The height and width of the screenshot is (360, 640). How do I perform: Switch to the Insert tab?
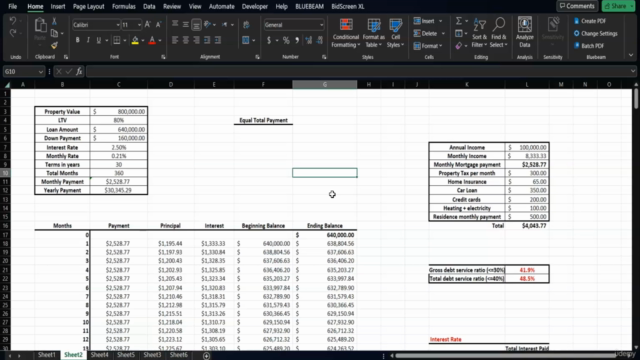[x=58, y=7]
